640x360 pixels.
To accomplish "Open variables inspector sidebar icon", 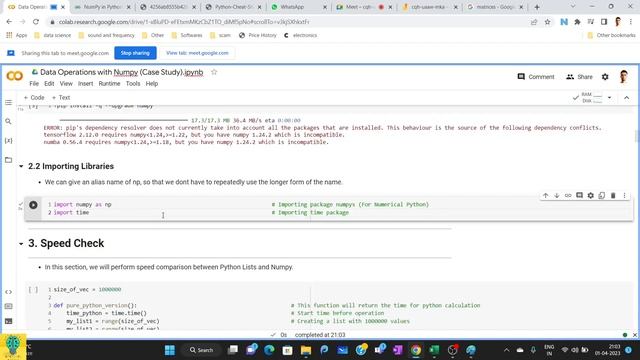I will pos(9,140).
